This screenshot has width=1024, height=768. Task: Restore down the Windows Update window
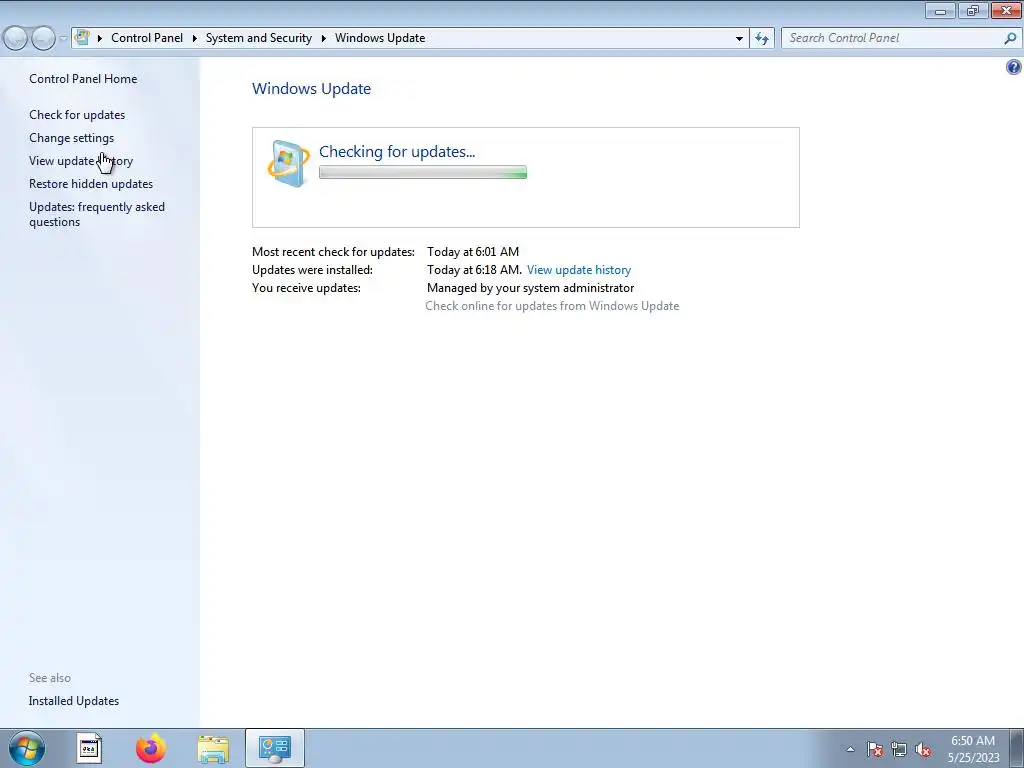click(x=973, y=10)
